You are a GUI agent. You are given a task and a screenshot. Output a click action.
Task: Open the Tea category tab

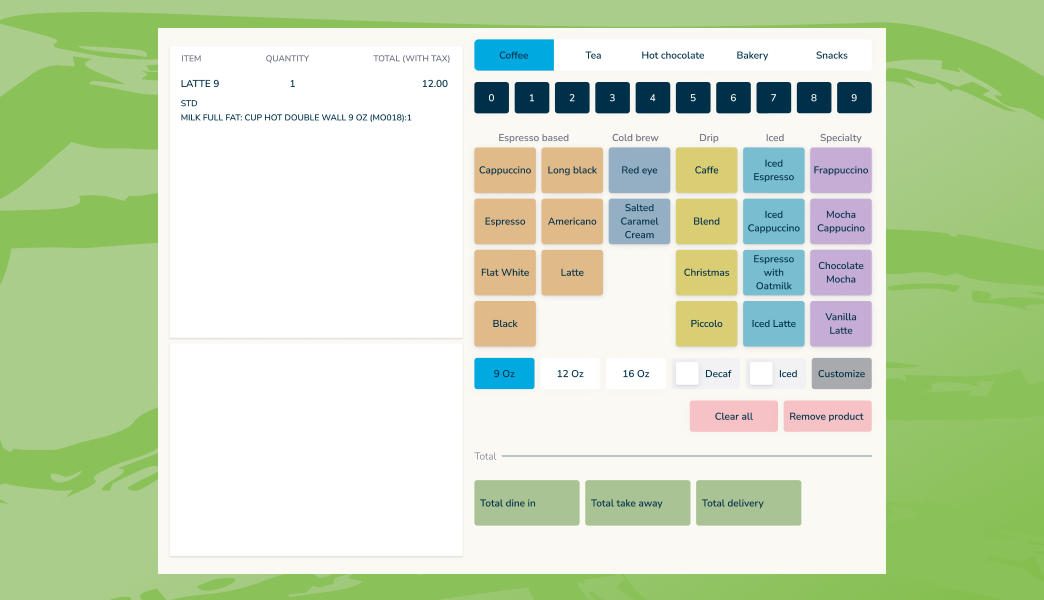(593, 55)
